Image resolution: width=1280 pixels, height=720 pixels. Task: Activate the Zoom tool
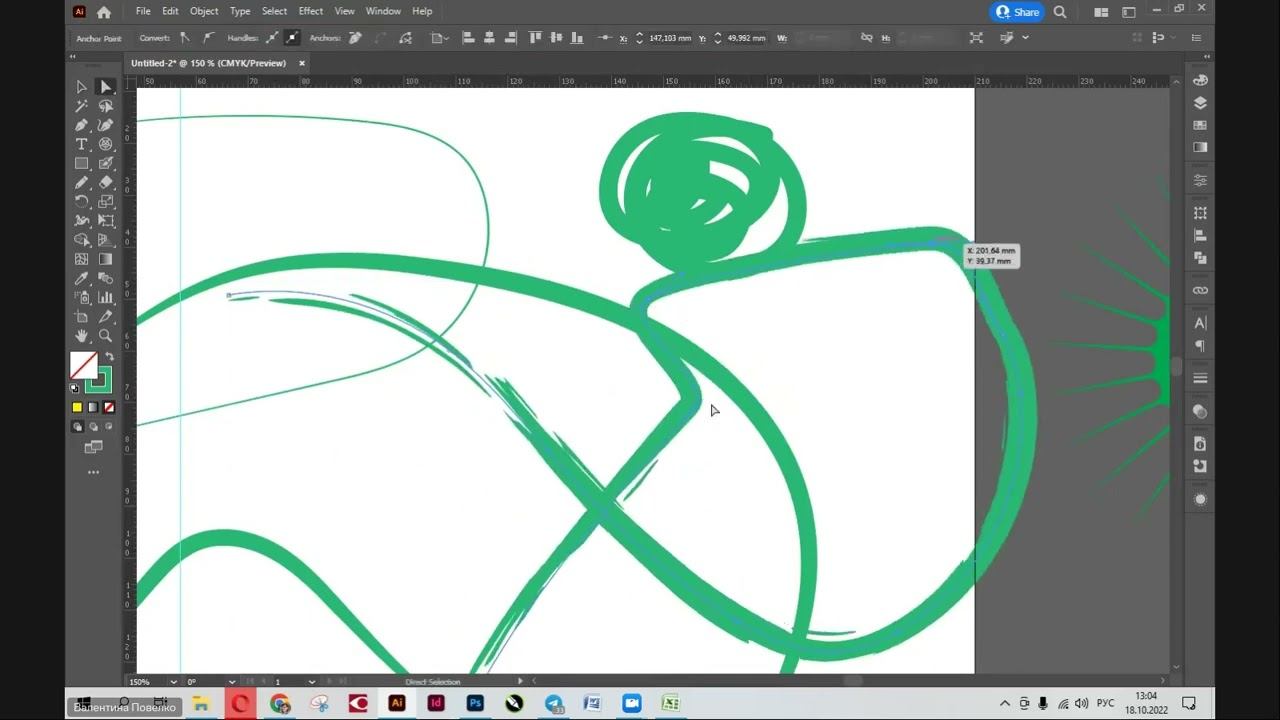105,336
